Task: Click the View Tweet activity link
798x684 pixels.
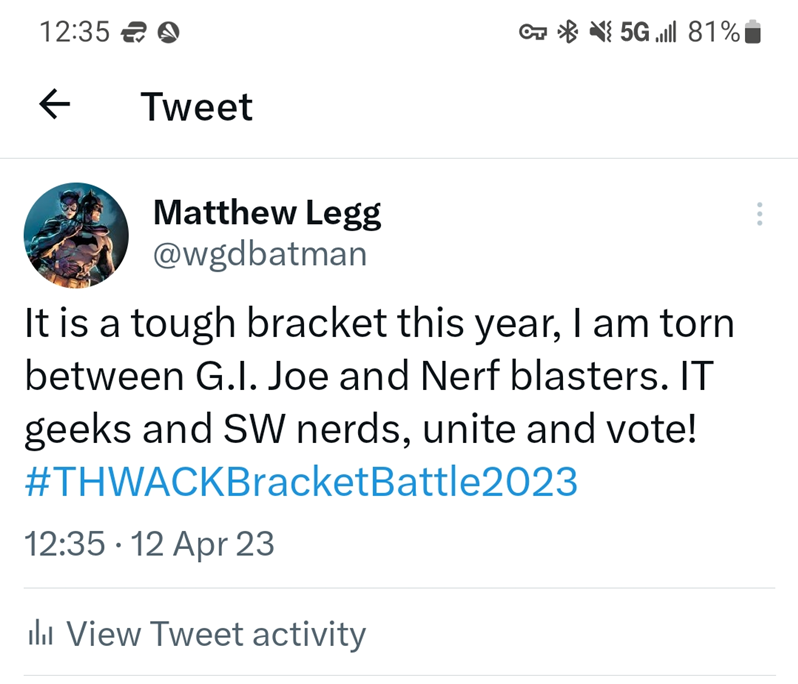Action: (x=215, y=634)
